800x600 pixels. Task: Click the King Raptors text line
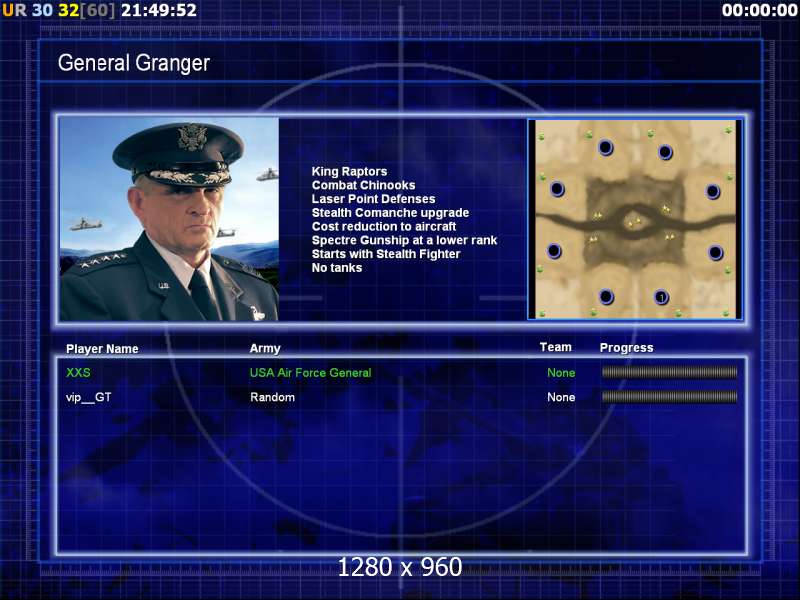point(349,171)
